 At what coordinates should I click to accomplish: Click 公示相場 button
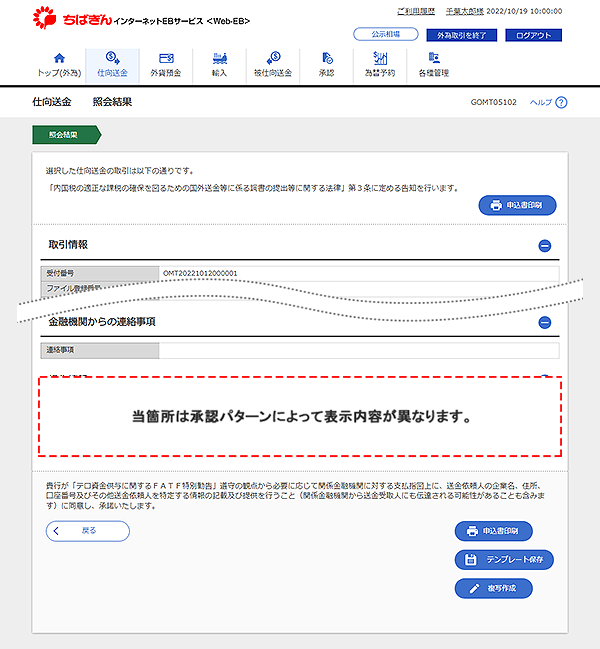tap(386, 34)
